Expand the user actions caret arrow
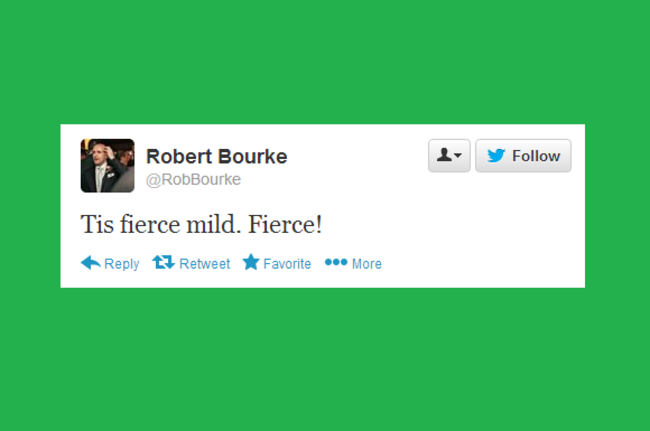 pos(458,156)
